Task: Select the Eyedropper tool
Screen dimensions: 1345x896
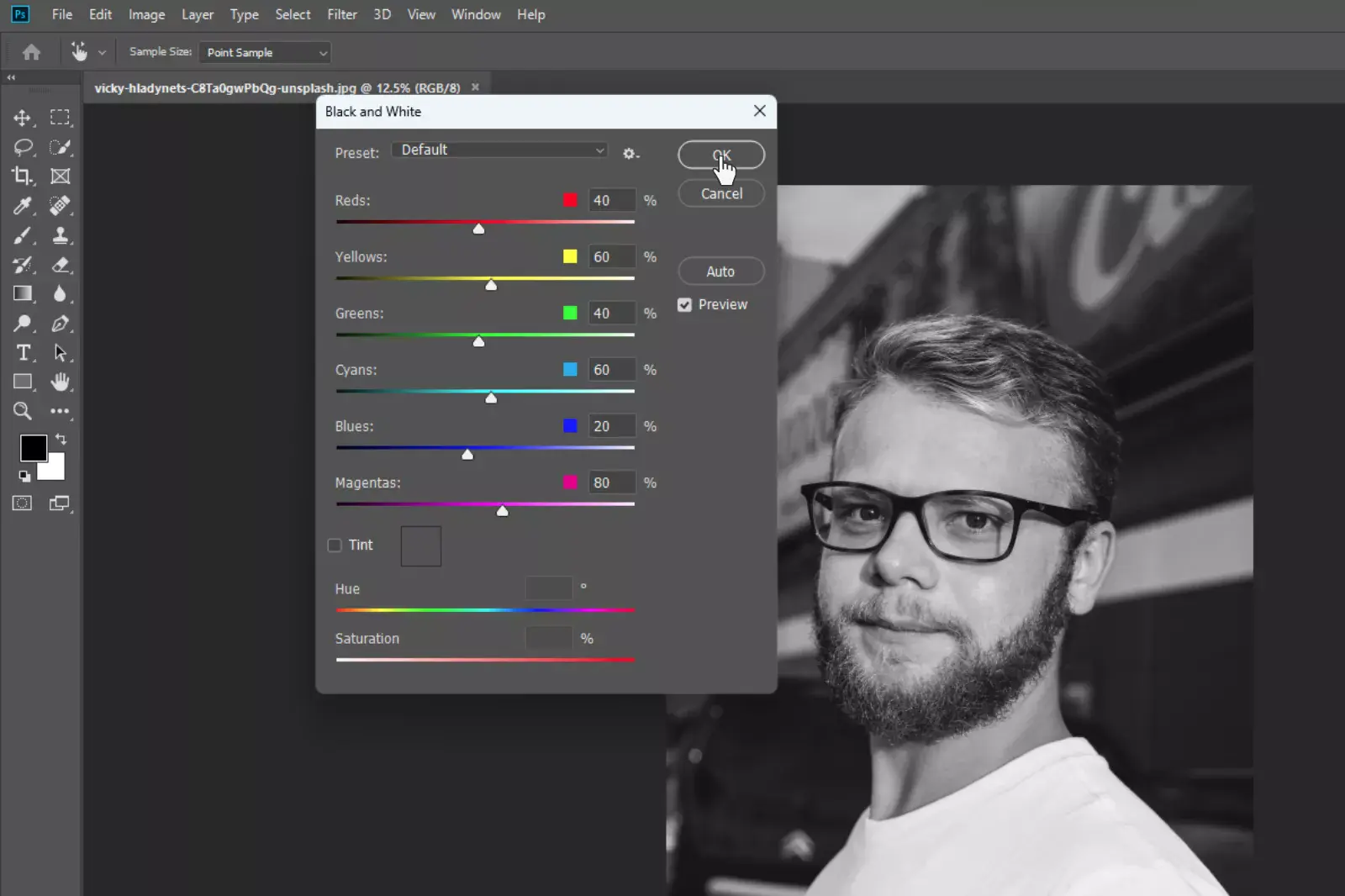Action: pyautogui.click(x=23, y=206)
